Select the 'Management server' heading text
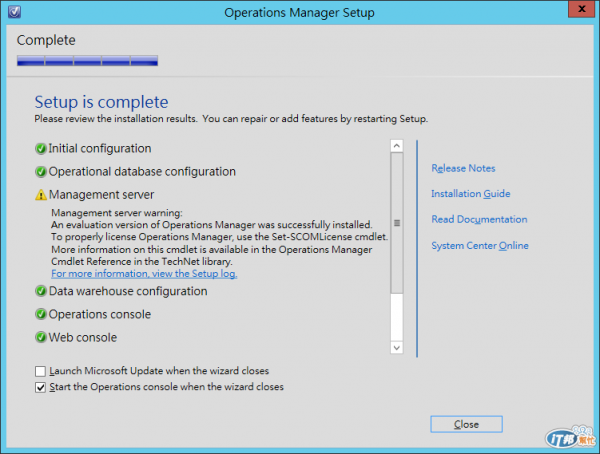Screen dimensions: 600x454 (x=101, y=195)
